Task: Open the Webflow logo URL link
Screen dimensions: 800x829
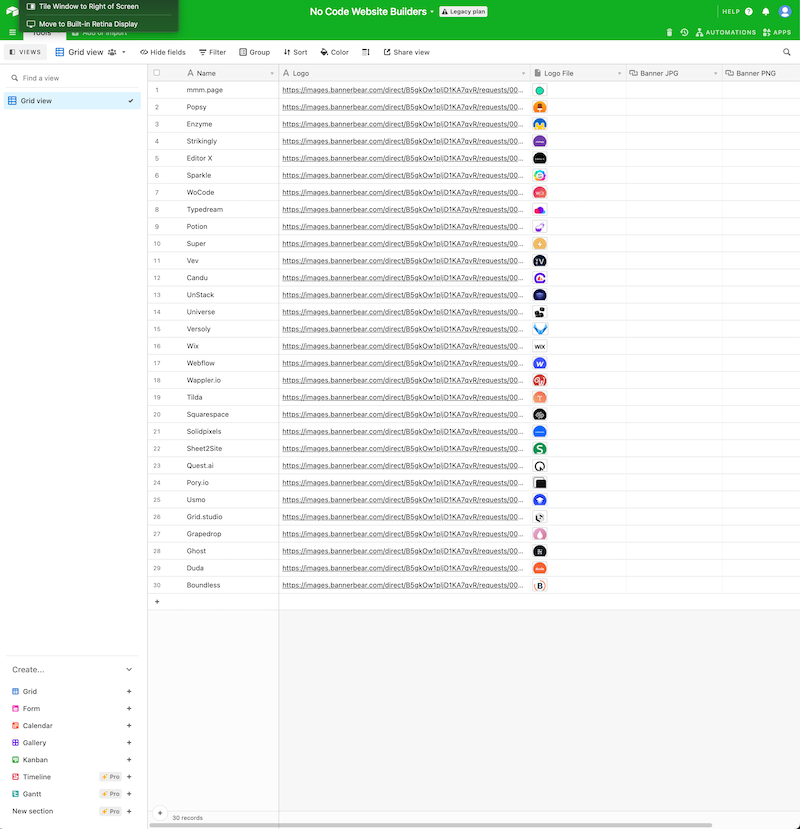Action: click(x=402, y=363)
